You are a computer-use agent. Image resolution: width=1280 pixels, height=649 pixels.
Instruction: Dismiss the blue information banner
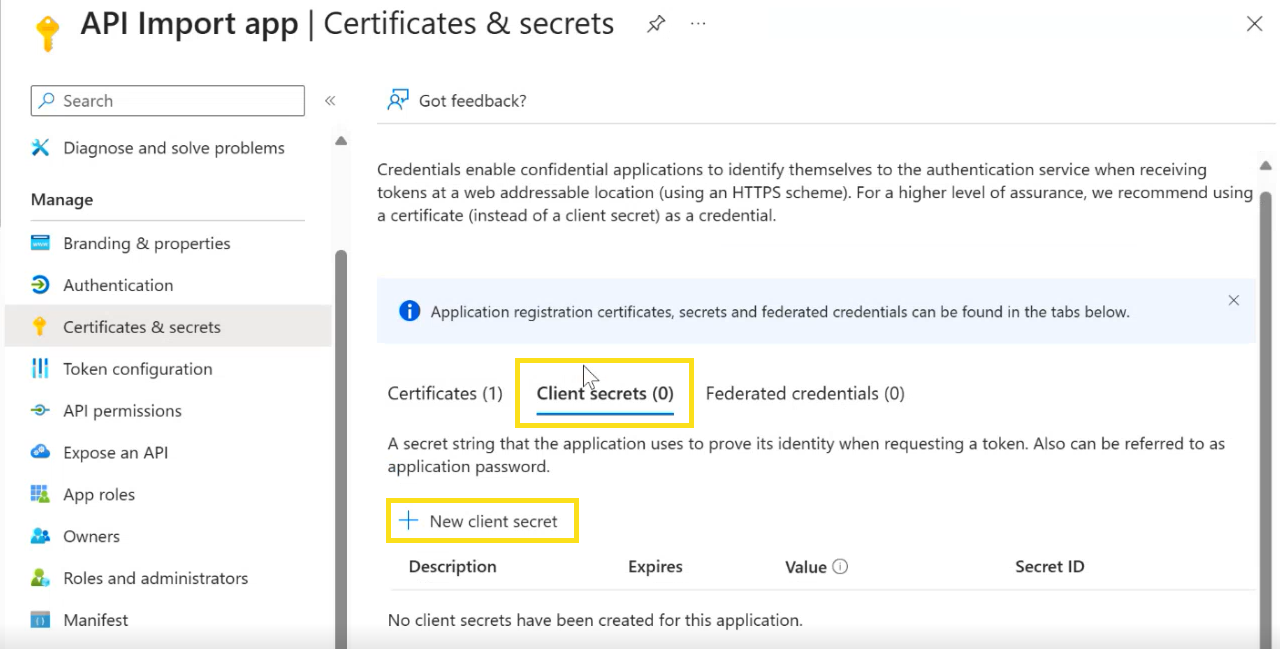pyautogui.click(x=1233, y=300)
